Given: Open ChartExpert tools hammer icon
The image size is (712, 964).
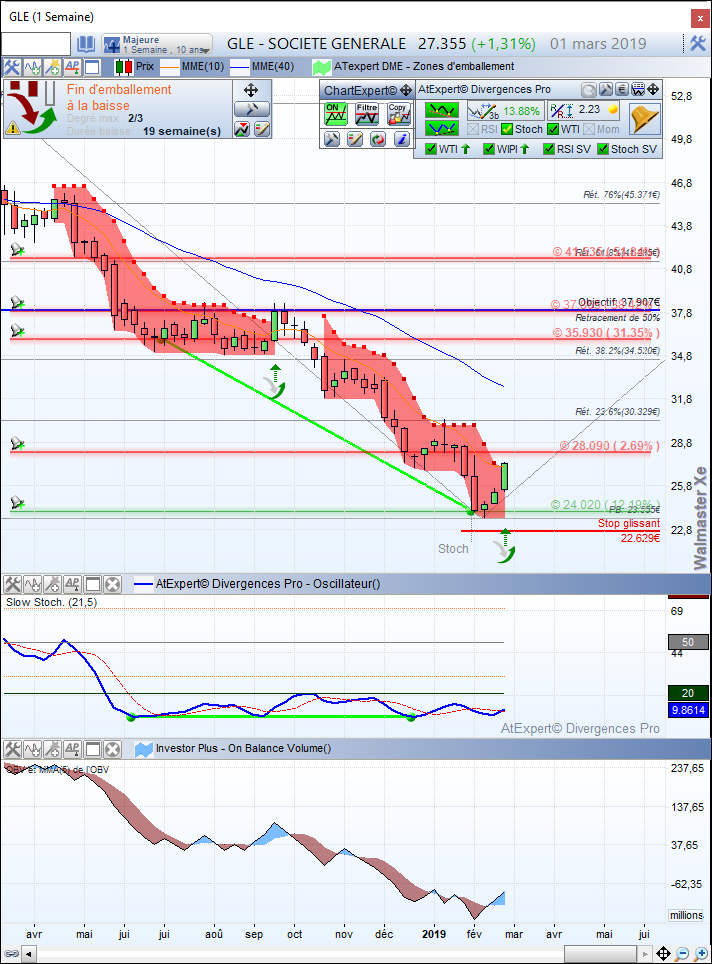Looking at the screenshot, I should (x=332, y=139).
